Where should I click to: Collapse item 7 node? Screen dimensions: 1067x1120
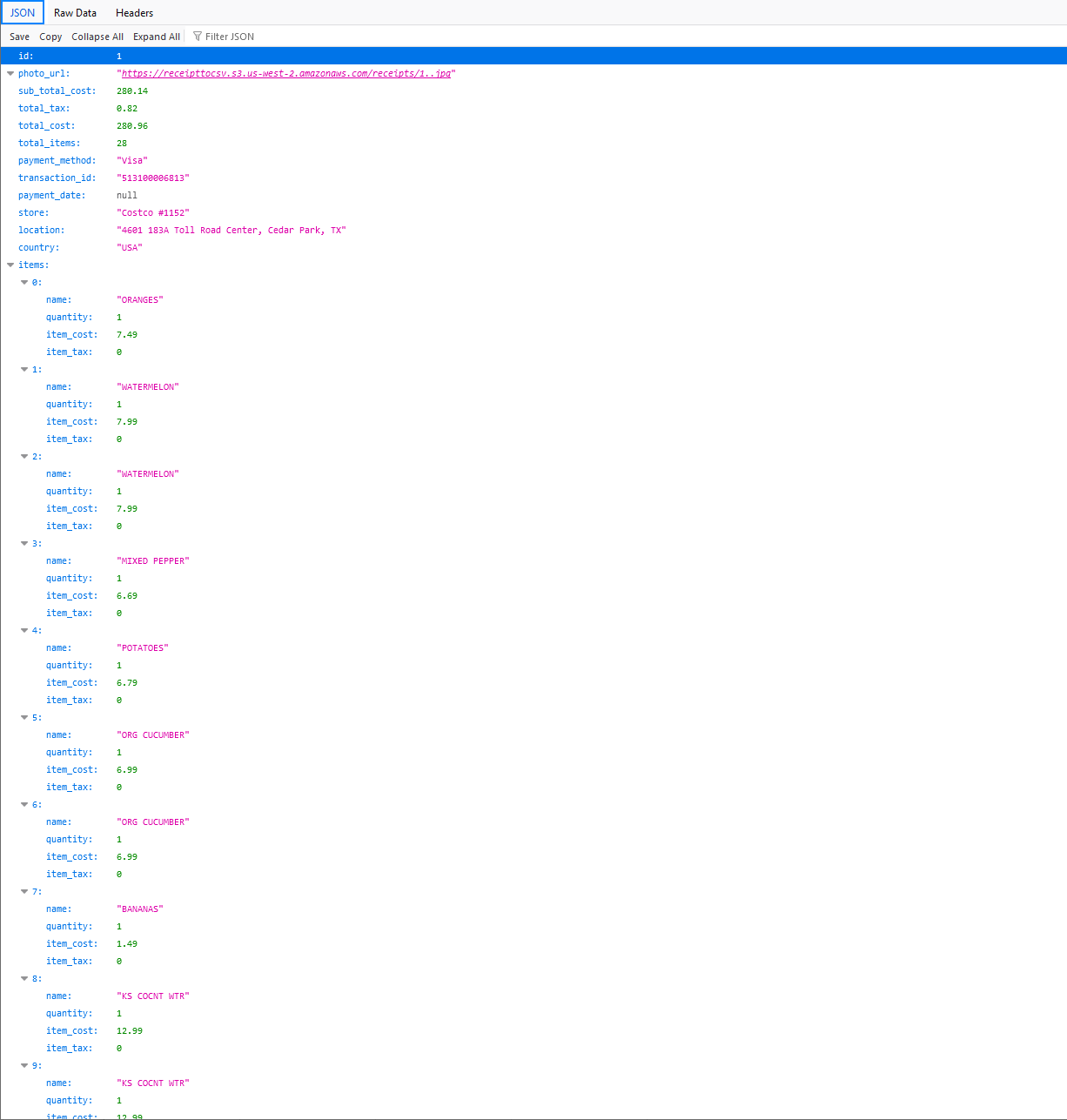[24, 892]
